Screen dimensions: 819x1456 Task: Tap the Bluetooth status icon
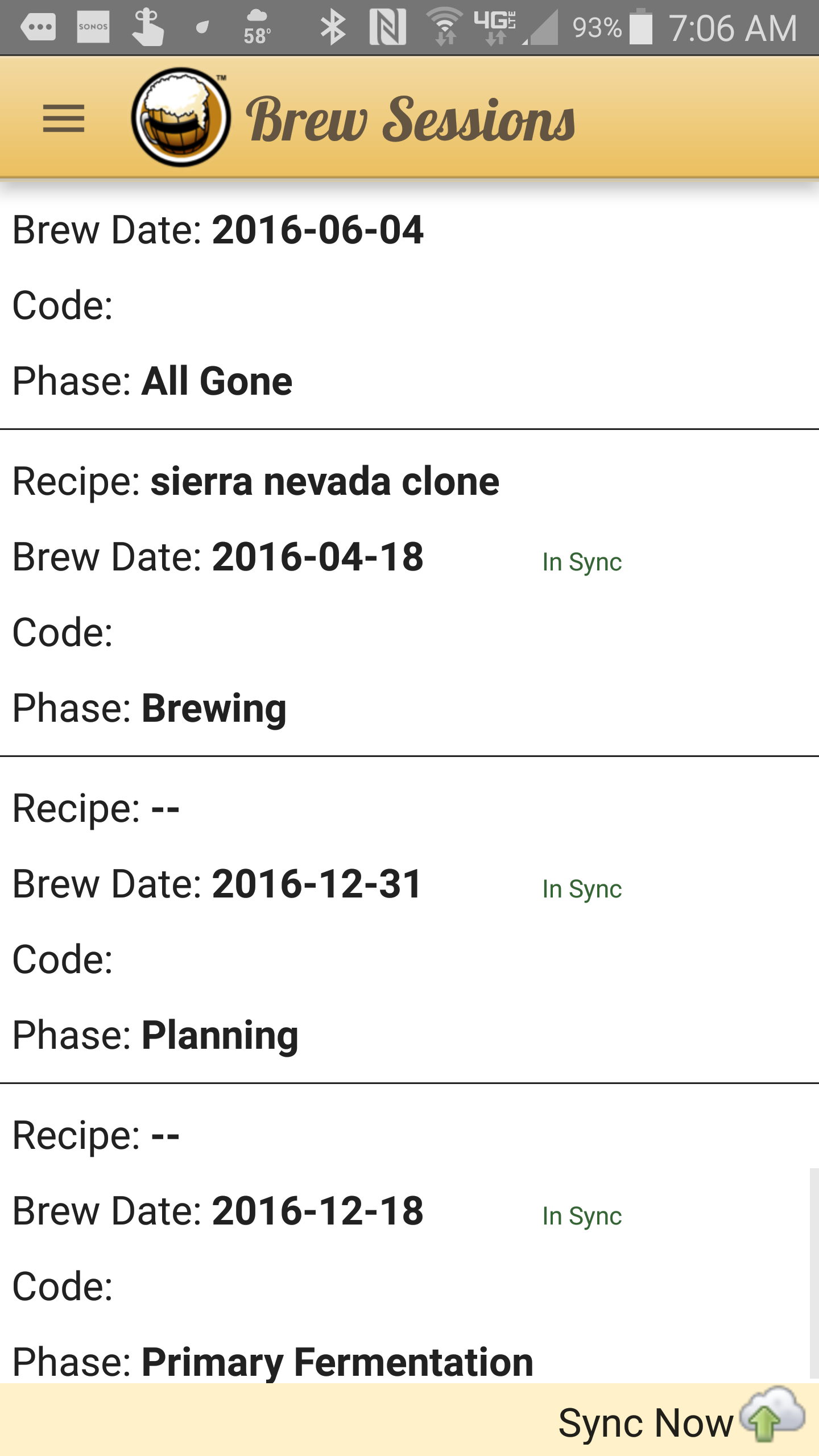[x=333, y=27]
